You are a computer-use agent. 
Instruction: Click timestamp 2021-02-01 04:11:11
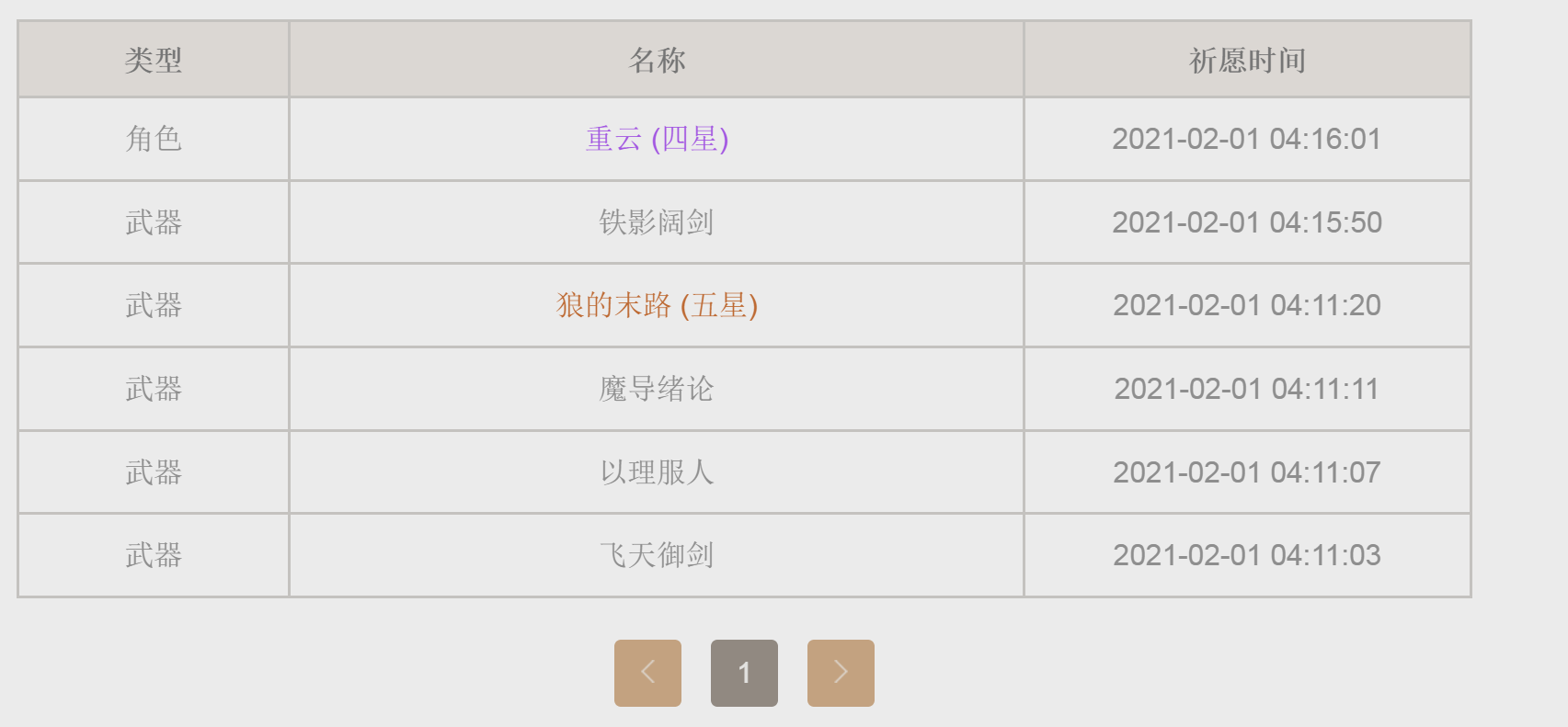[1247, 389]
